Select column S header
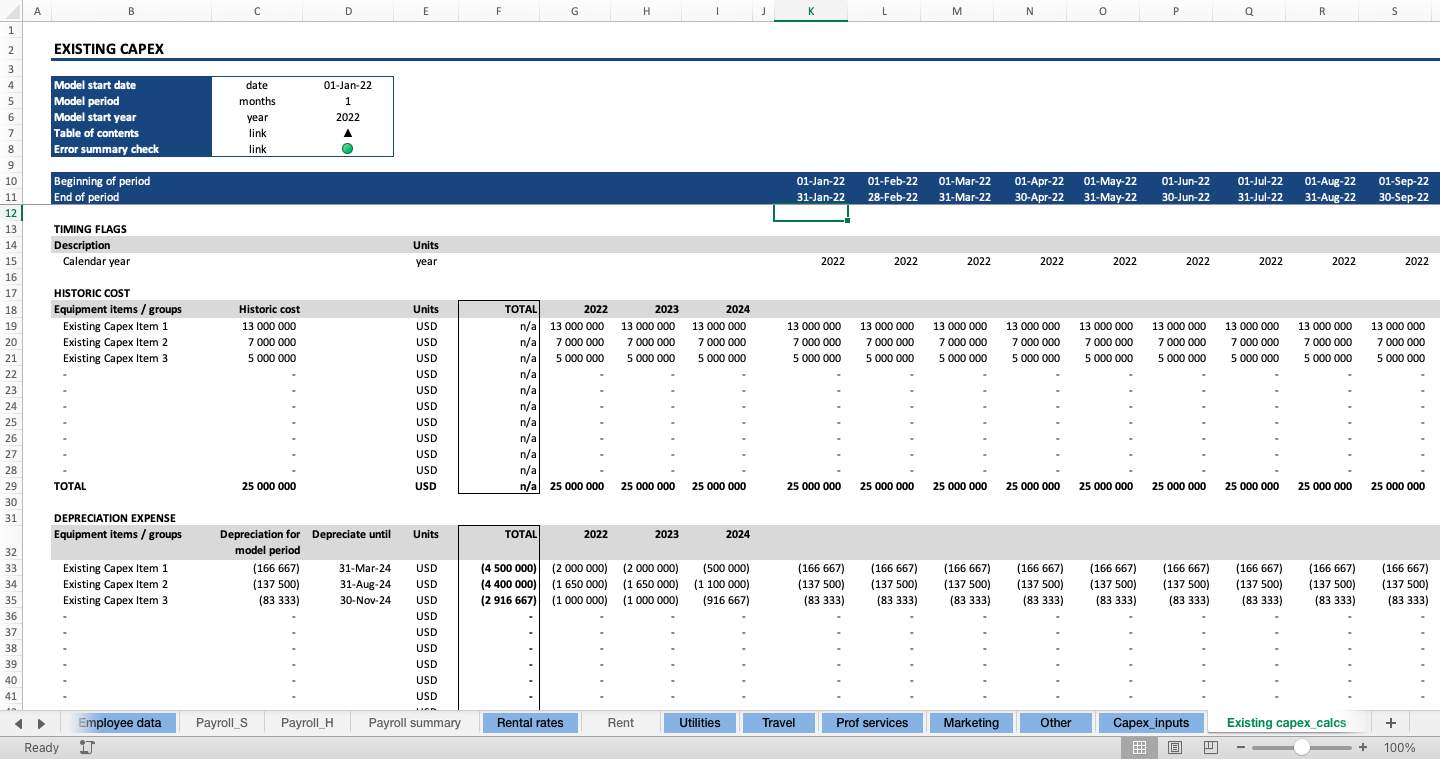This screenshot has width=1440, height=759. (x=1395, y=11)
